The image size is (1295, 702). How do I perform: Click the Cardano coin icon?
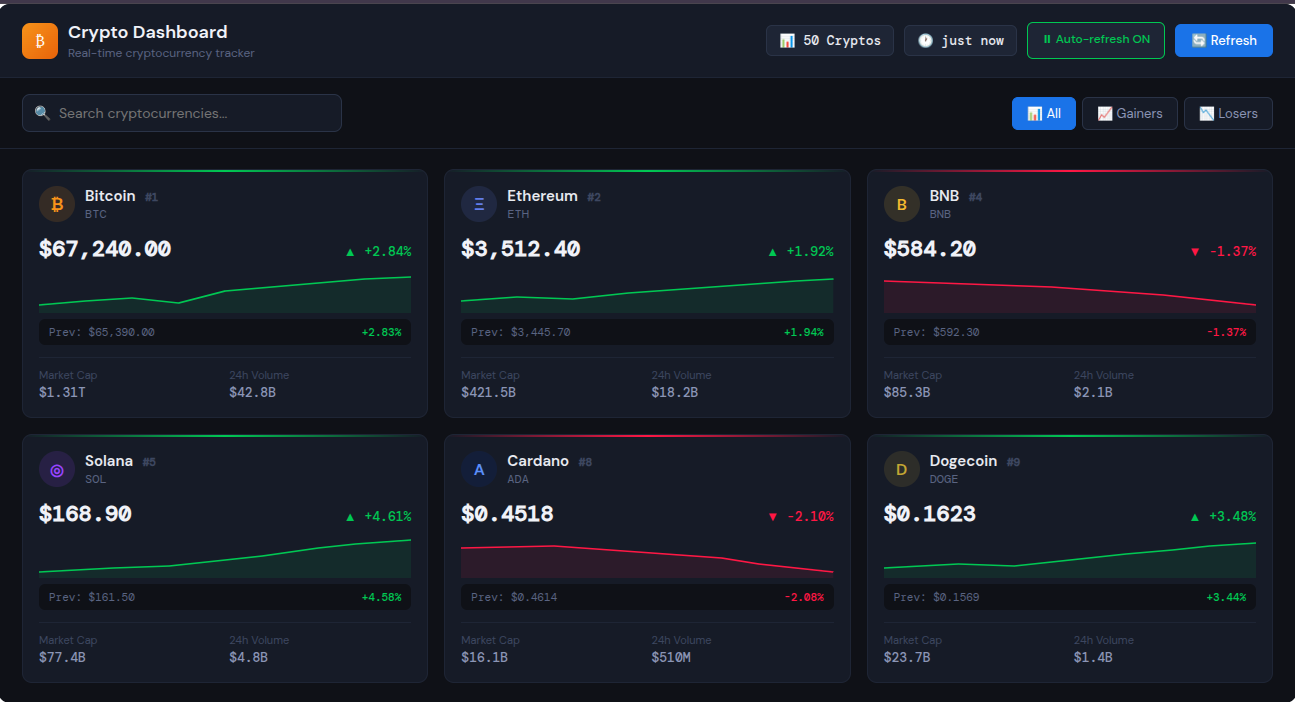click(478, 469)
